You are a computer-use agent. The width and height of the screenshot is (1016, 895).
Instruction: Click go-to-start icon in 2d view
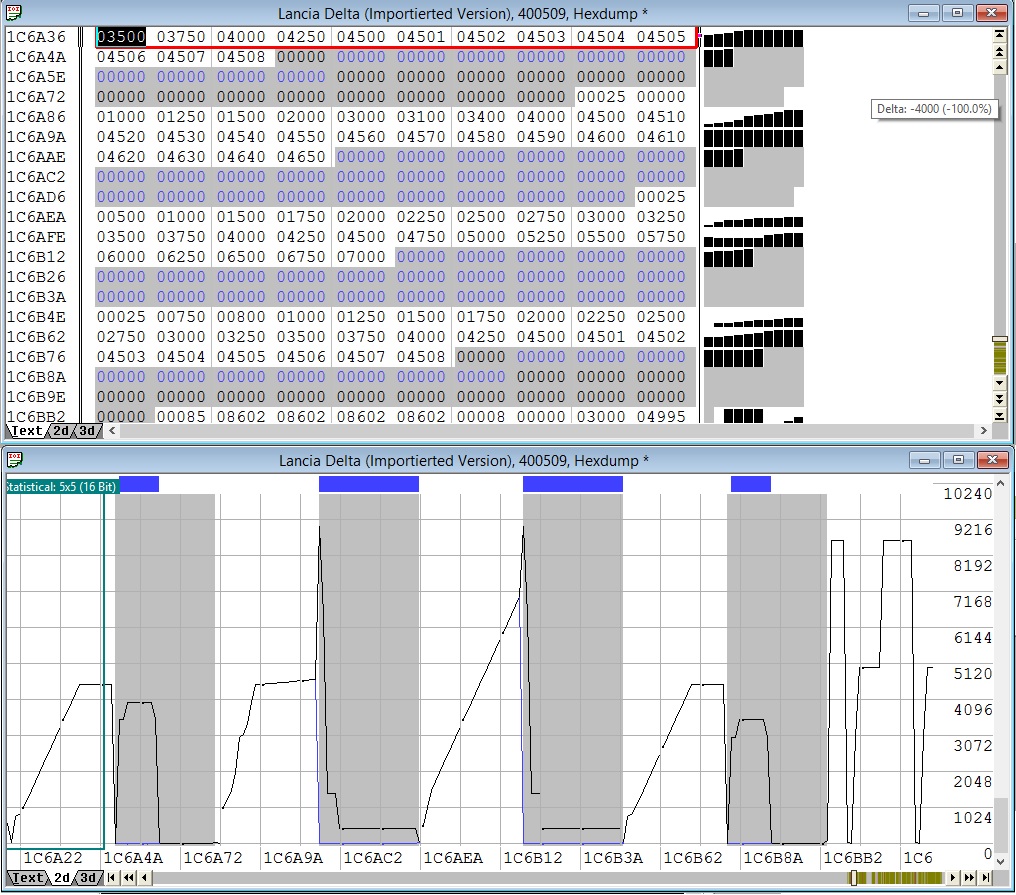(111, 878)
